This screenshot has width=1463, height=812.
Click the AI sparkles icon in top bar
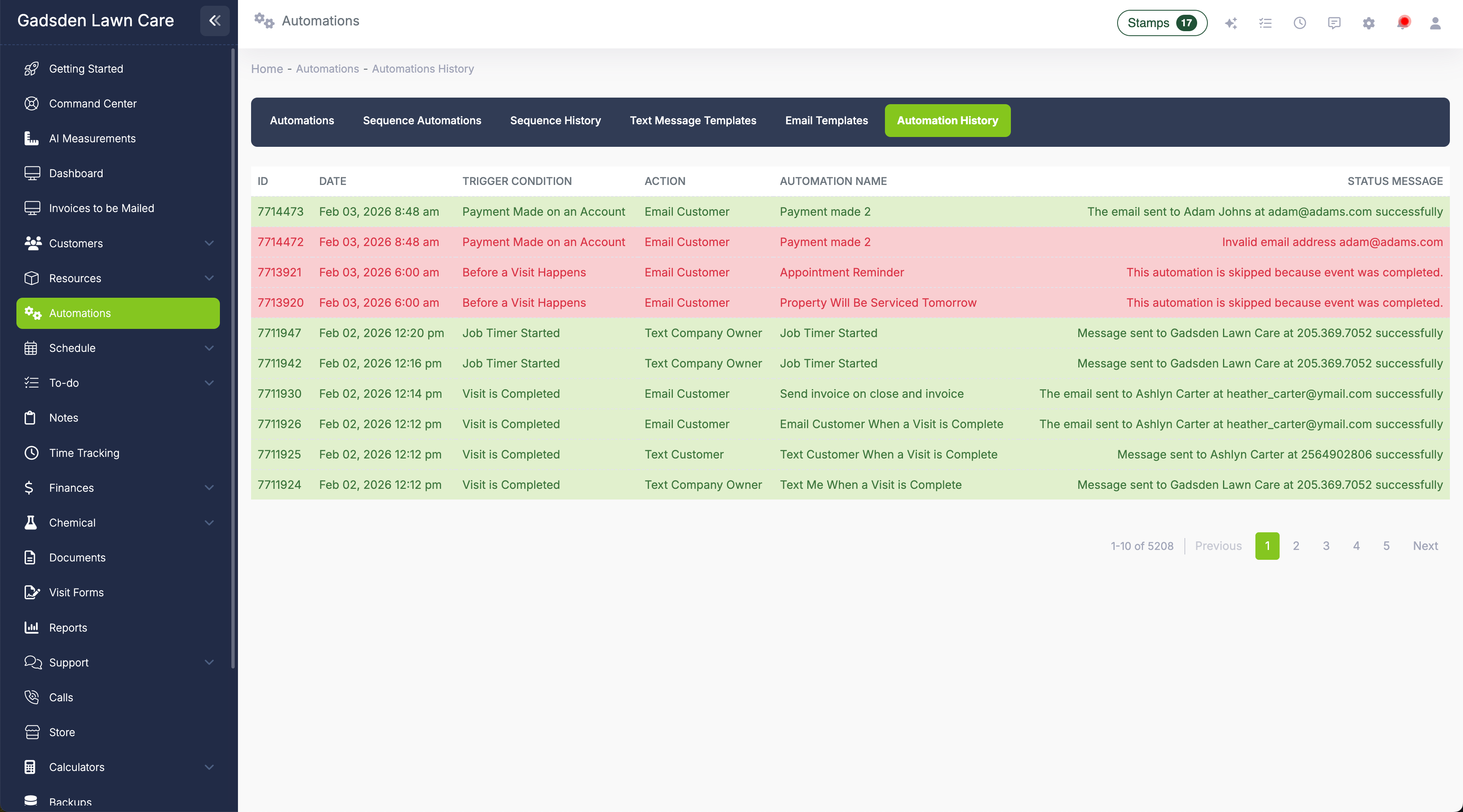[x=1231, y=23]
